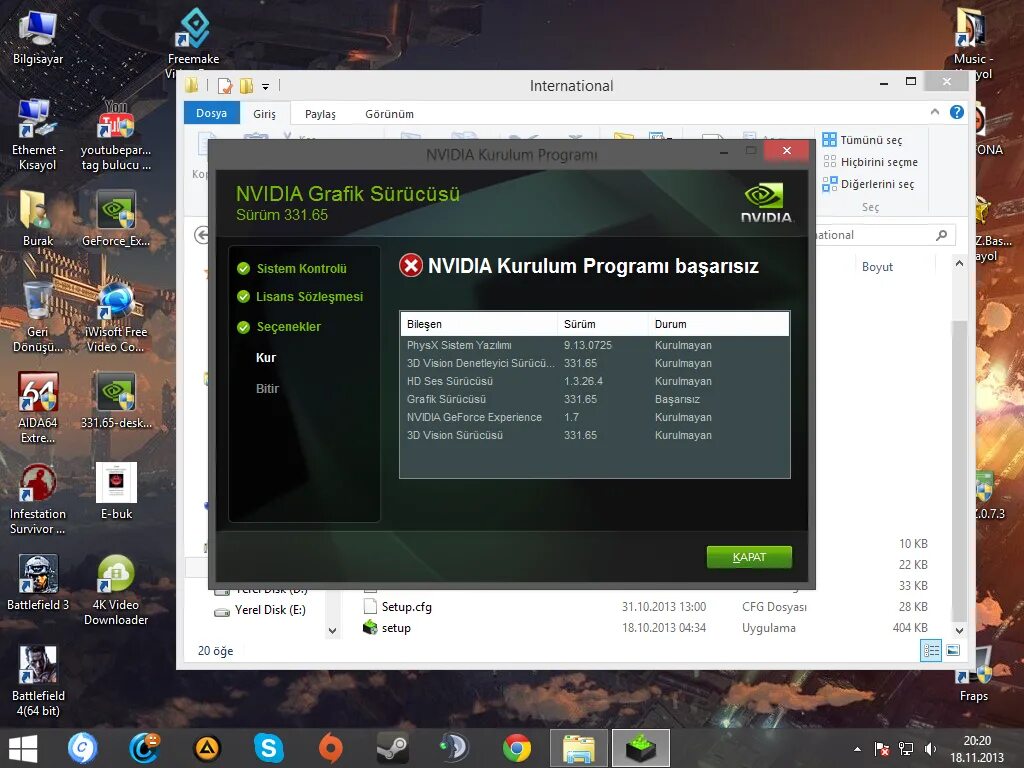Switch Explorer to large icons view

953,650
